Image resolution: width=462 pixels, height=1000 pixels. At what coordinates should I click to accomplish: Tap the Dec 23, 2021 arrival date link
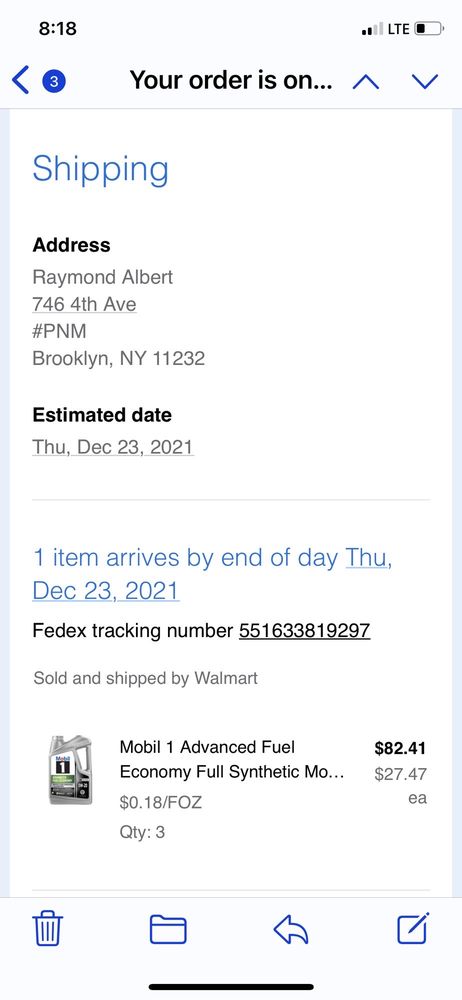coord(106,591)
